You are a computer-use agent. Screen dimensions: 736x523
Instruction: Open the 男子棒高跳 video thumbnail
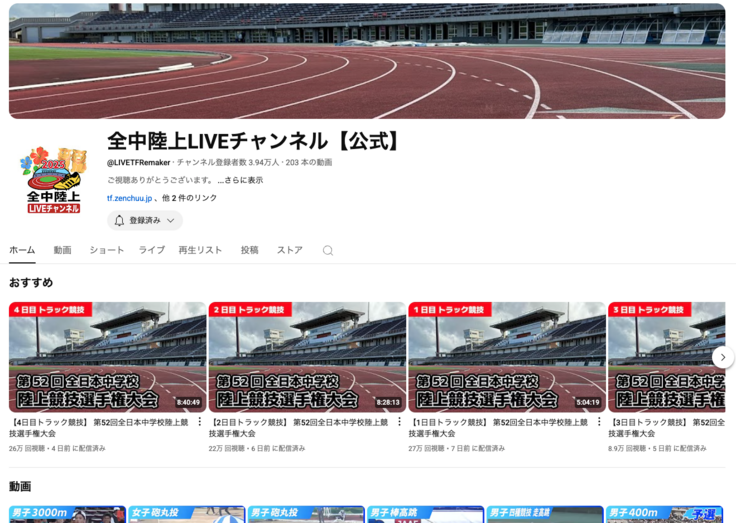[426, 515]
